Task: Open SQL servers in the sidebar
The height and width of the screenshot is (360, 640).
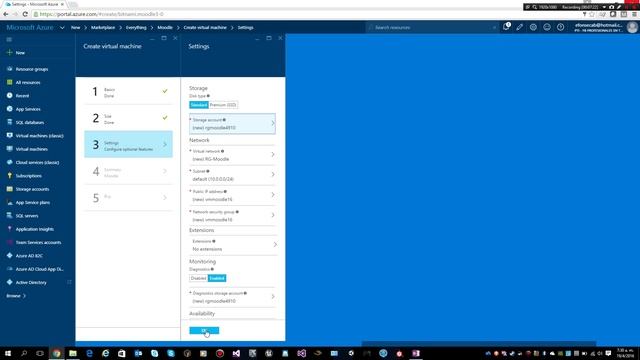Action: 27,216
